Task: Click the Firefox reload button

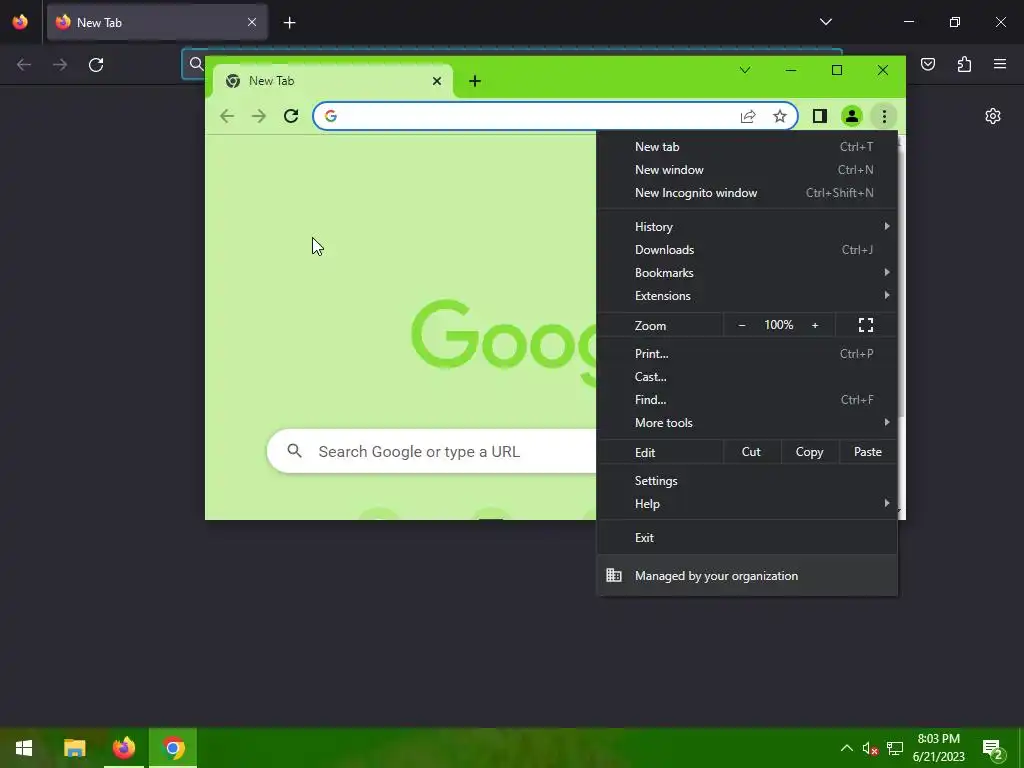Action: (96, 65)
